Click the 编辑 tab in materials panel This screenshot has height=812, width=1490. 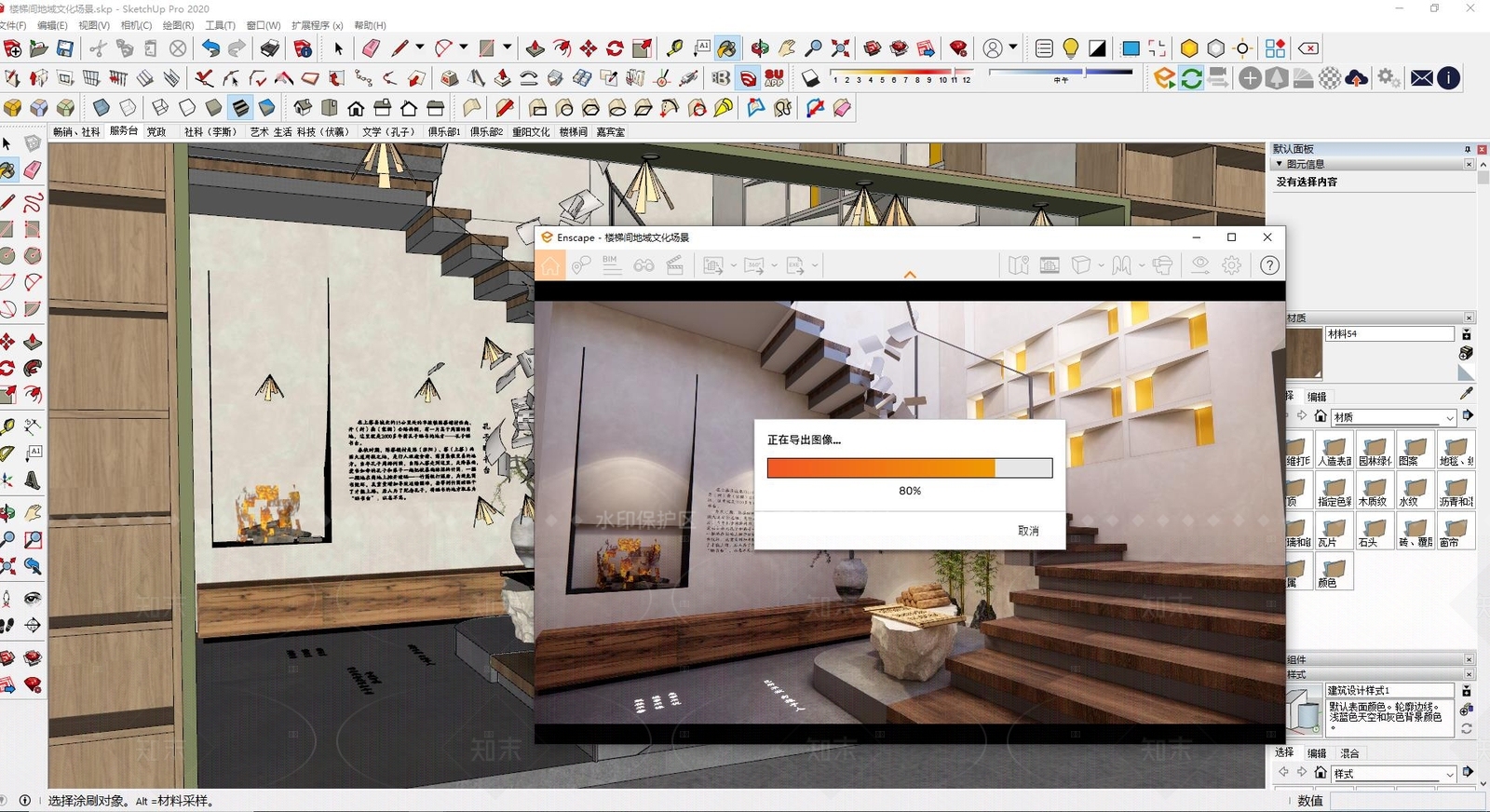[1317, 397]
